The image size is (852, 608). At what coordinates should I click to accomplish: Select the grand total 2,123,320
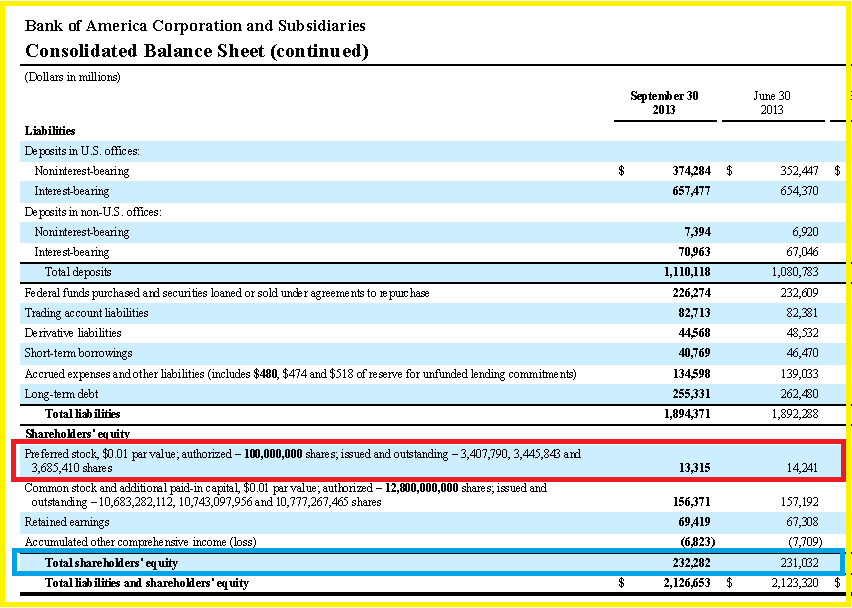pyautogui.click(x=795, y=584)
